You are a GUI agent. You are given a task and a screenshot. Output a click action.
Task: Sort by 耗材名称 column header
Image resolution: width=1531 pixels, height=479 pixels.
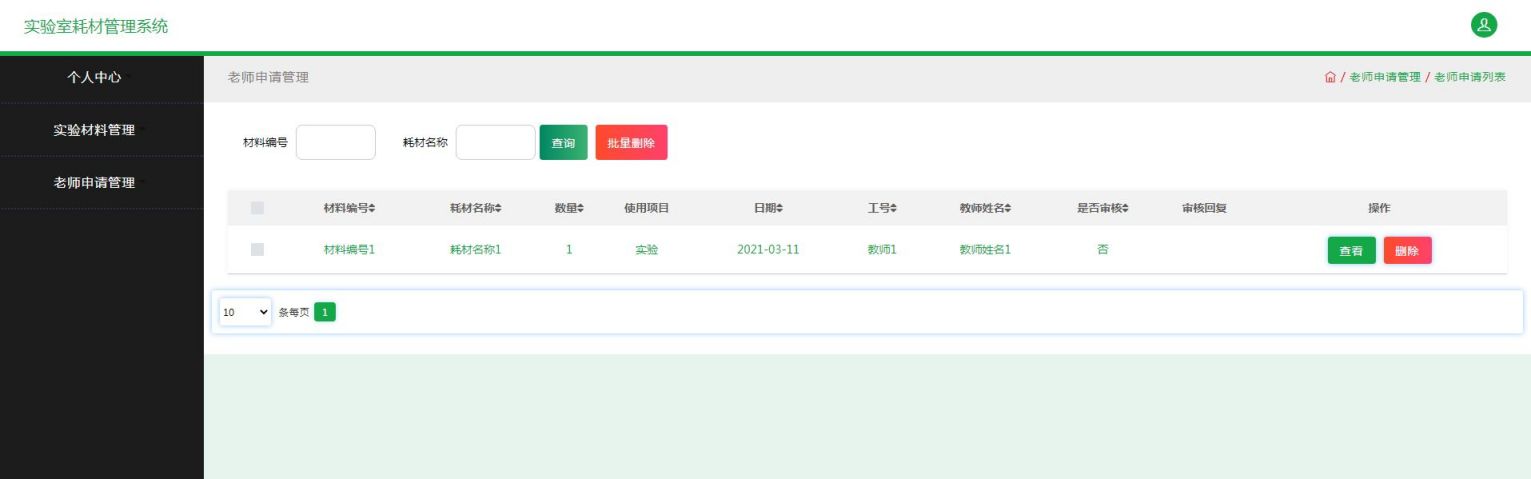[x=475, y=208]
